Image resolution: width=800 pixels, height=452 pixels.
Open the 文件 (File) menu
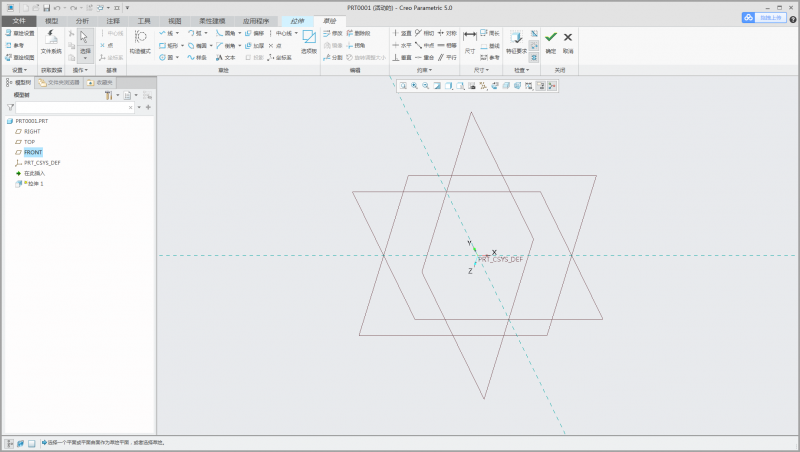pyautogui.click(x=19, y=21)
